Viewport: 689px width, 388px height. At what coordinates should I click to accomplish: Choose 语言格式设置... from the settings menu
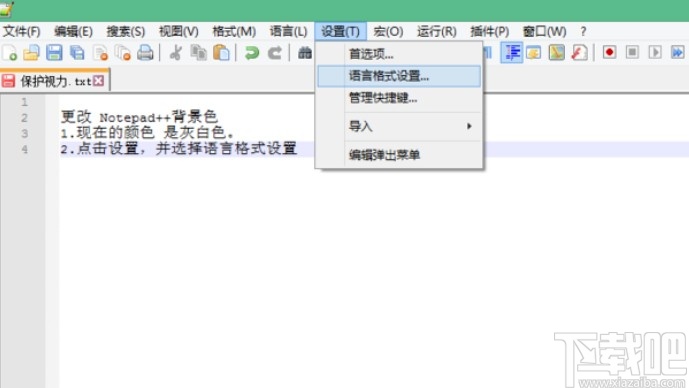(399, 76)
